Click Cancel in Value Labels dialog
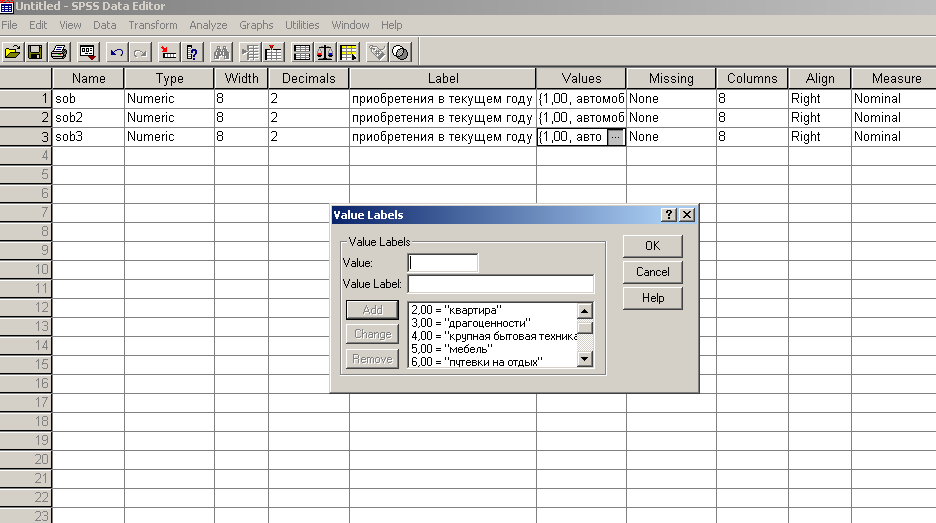936x523 pixels. pos(652,272)
